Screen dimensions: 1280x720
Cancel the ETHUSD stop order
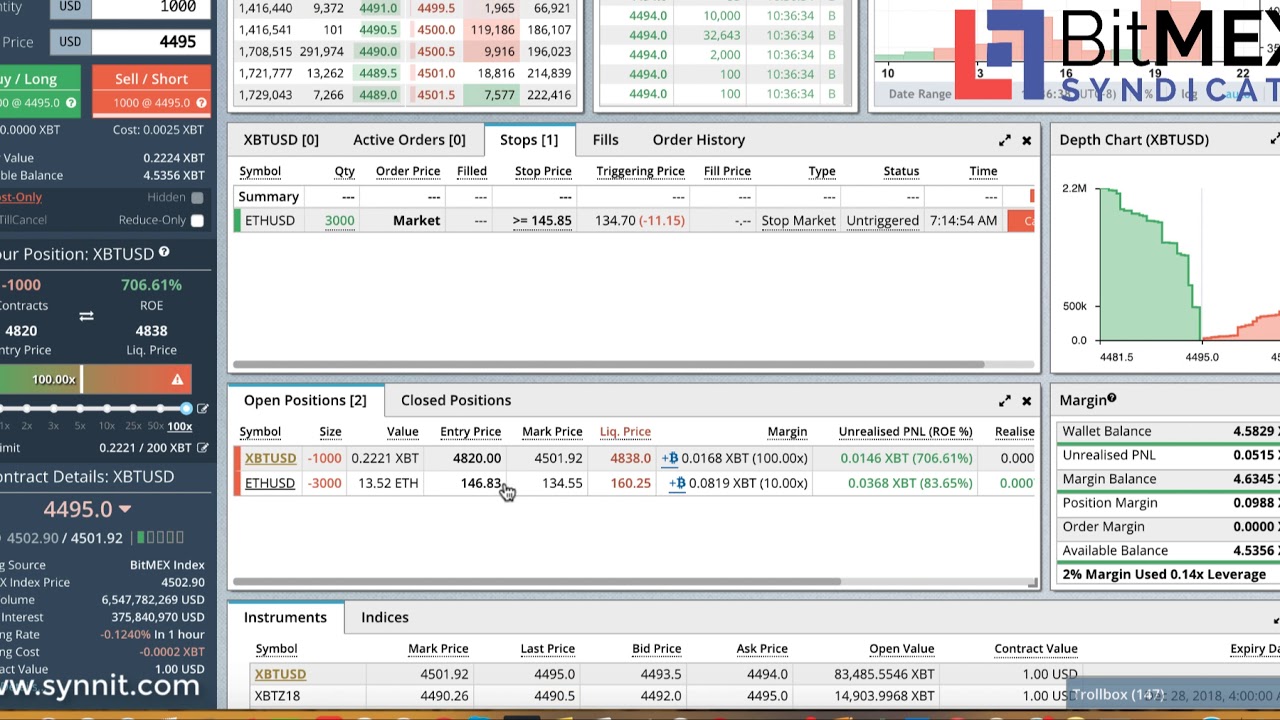click(1021, 221)
